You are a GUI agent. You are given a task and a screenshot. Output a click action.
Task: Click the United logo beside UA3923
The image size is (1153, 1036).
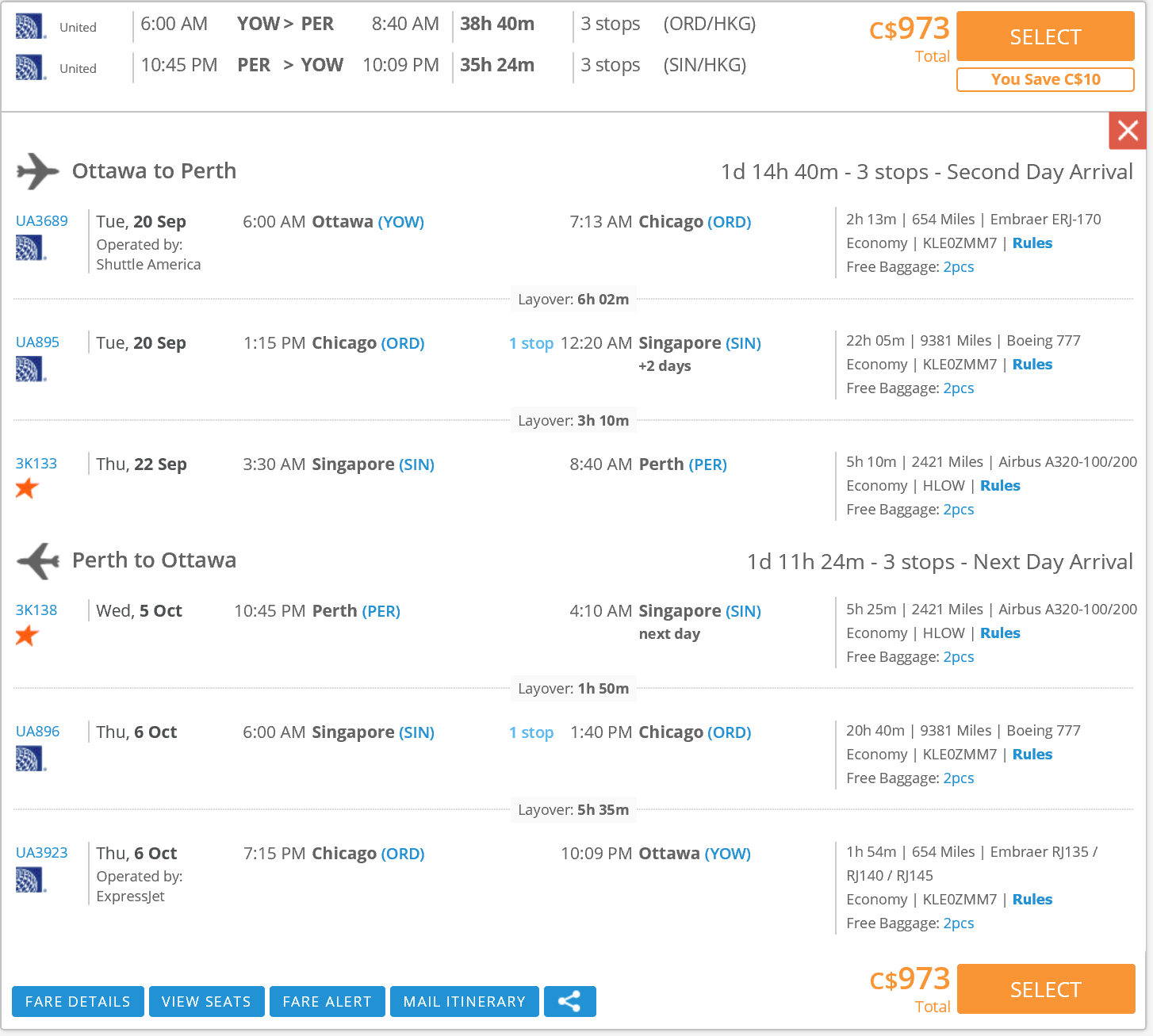pyautogui.click(x=31, y=880)
